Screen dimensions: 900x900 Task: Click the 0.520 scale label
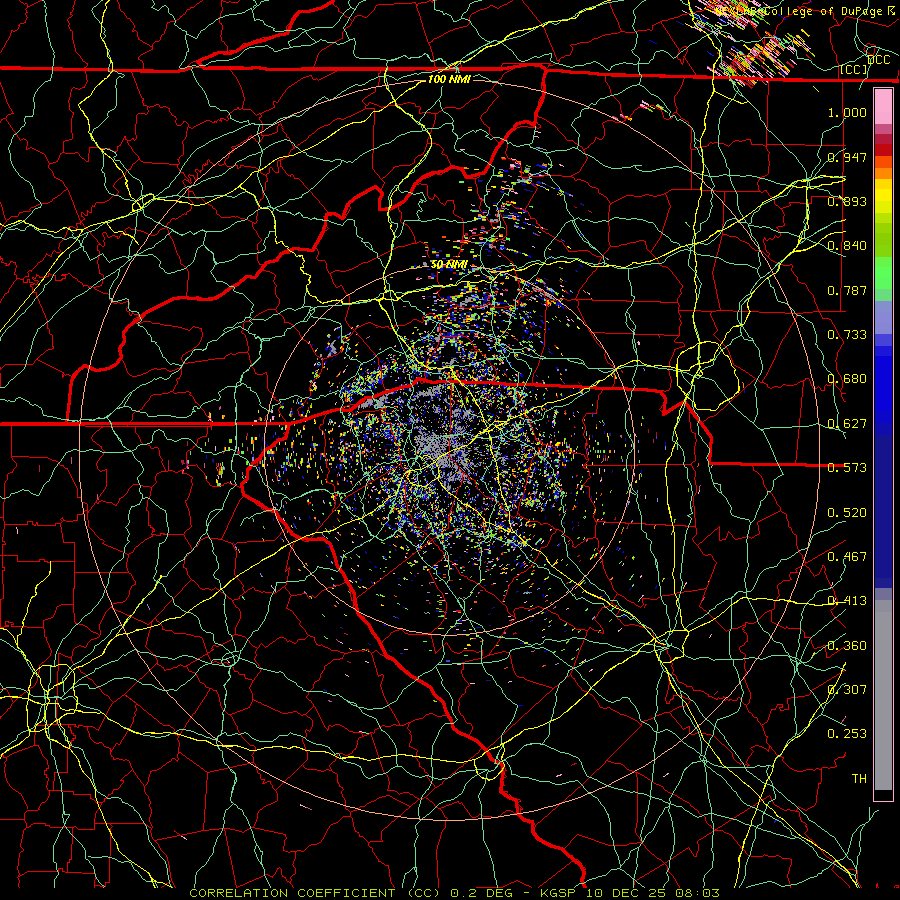tap(847, 513)
